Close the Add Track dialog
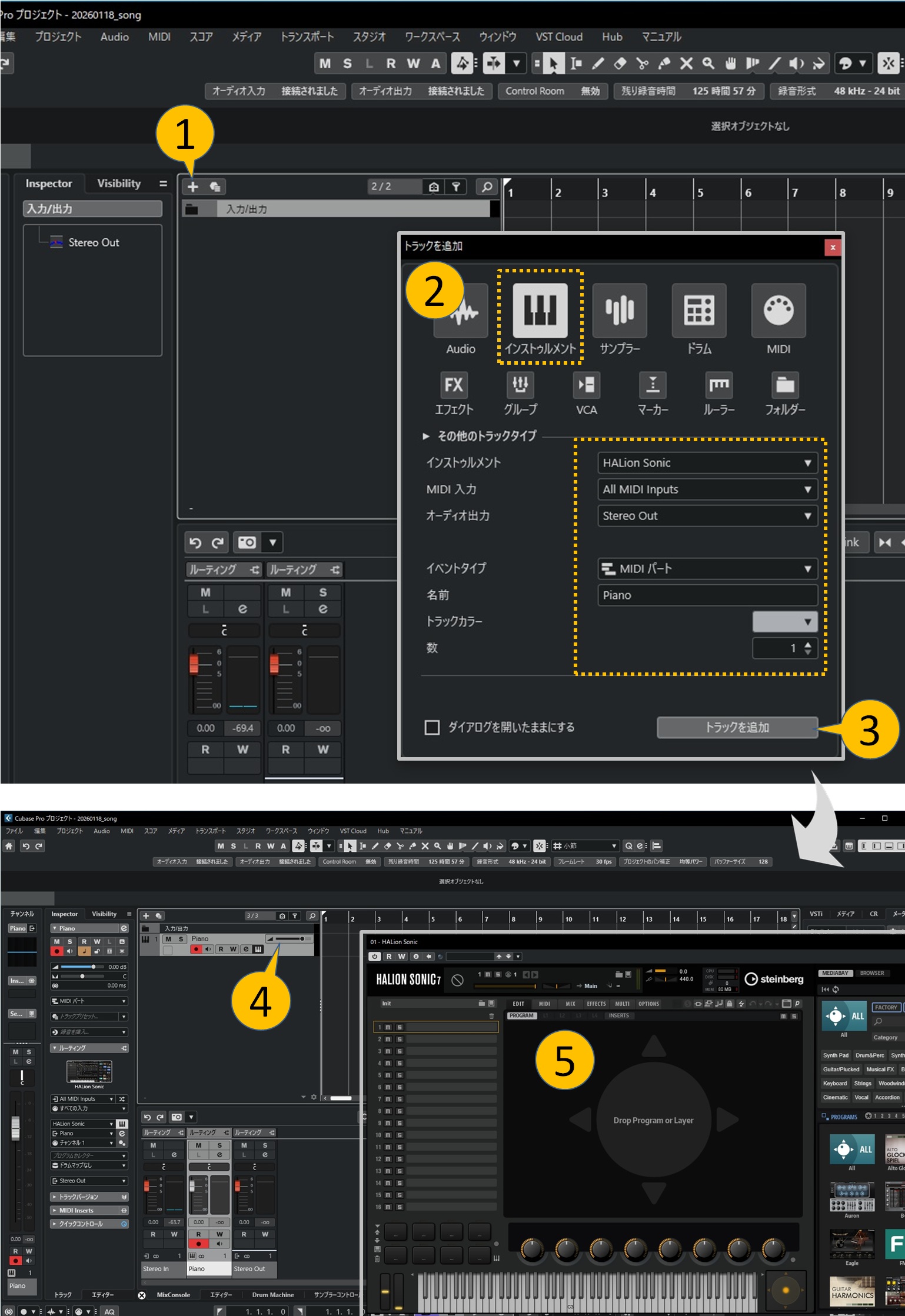 [x=832, y=247]
